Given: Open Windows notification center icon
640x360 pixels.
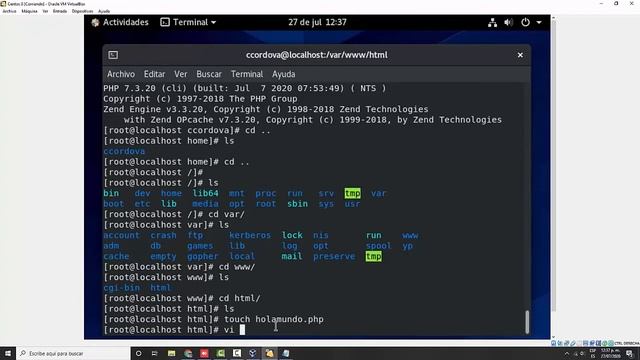Looking at the screenshot, I should 630,353.
